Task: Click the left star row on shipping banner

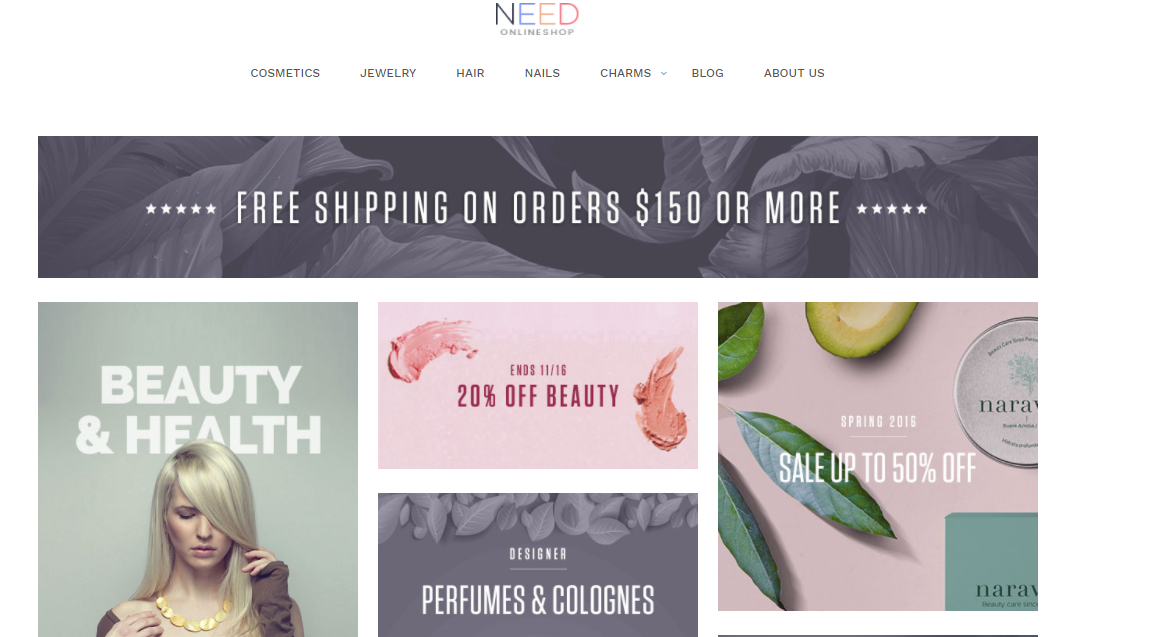Action: pyautogui.click(x=181, y=209)
